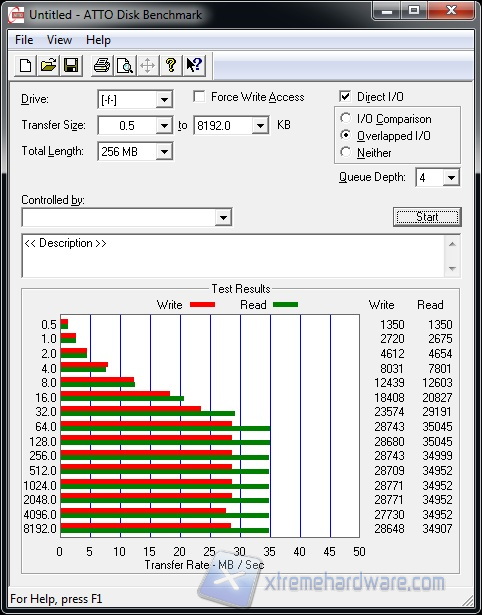Screen dimensions: 482x615
Task: Open the View menu
Action: [59, 40]
